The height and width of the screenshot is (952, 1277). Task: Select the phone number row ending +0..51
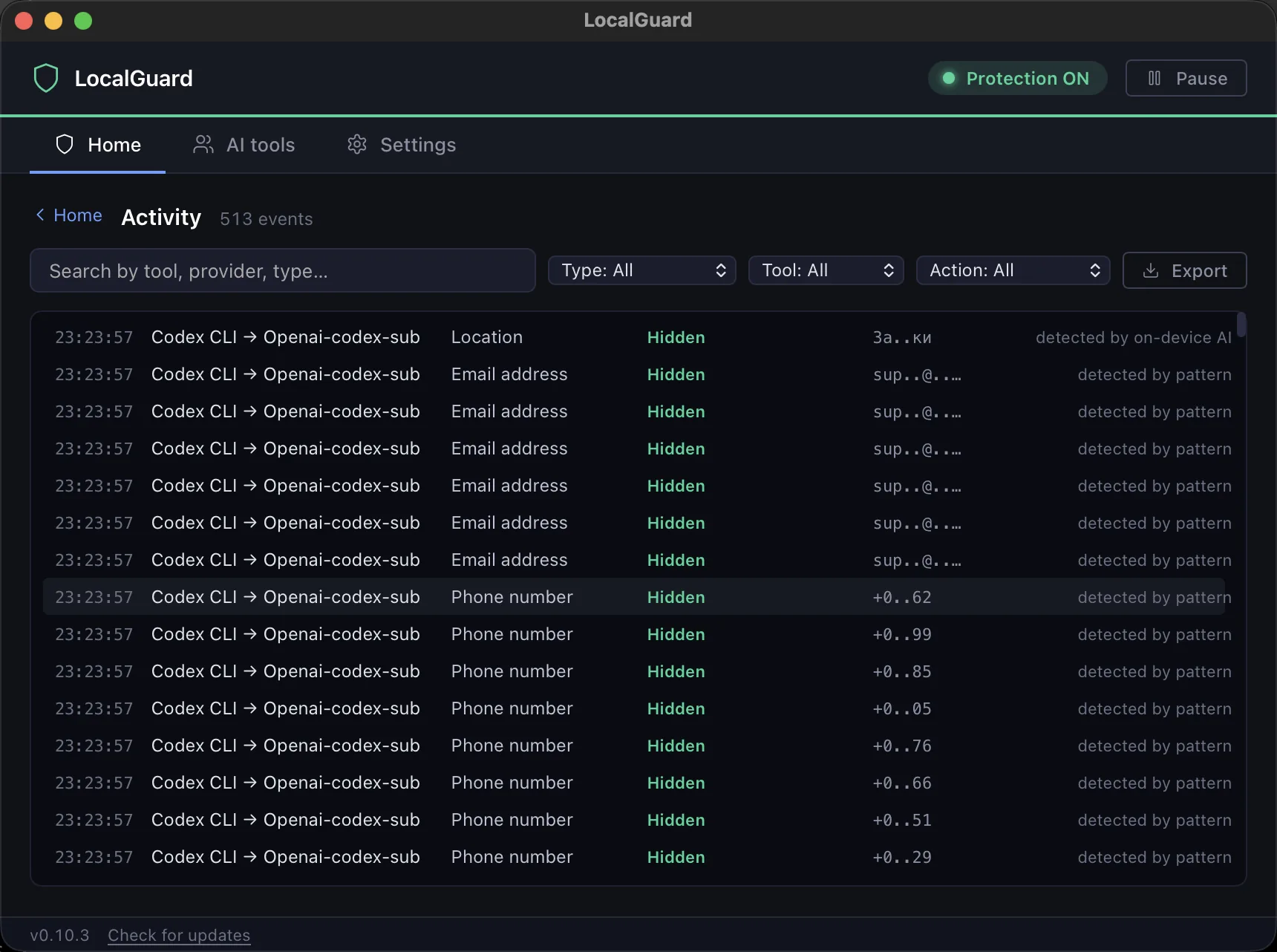click(x=634, y=820)
